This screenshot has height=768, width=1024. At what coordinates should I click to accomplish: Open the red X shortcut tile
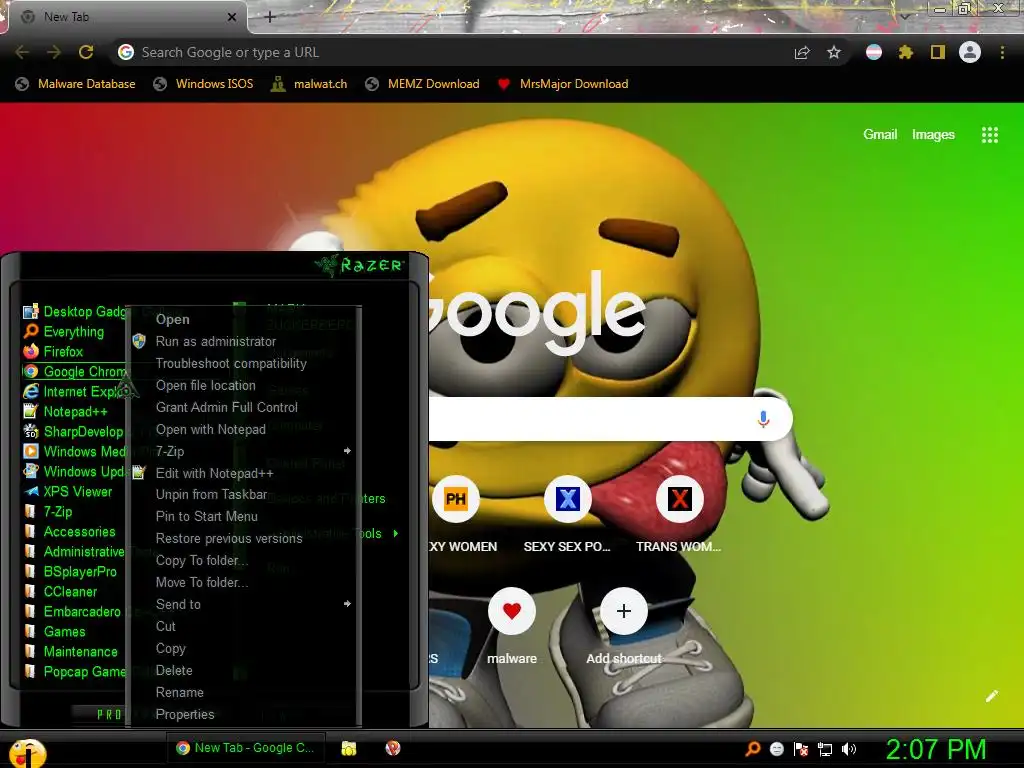679,500
